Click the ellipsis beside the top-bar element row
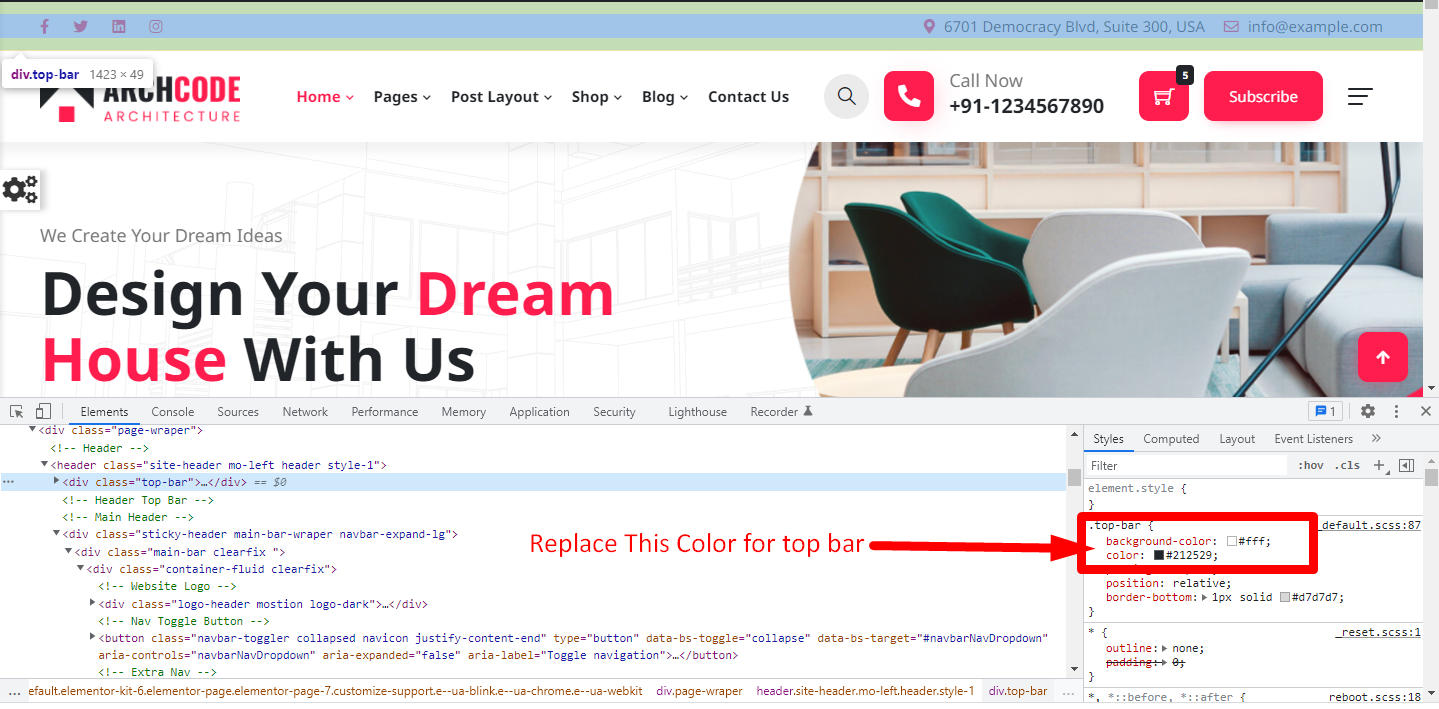 [8, 482]
